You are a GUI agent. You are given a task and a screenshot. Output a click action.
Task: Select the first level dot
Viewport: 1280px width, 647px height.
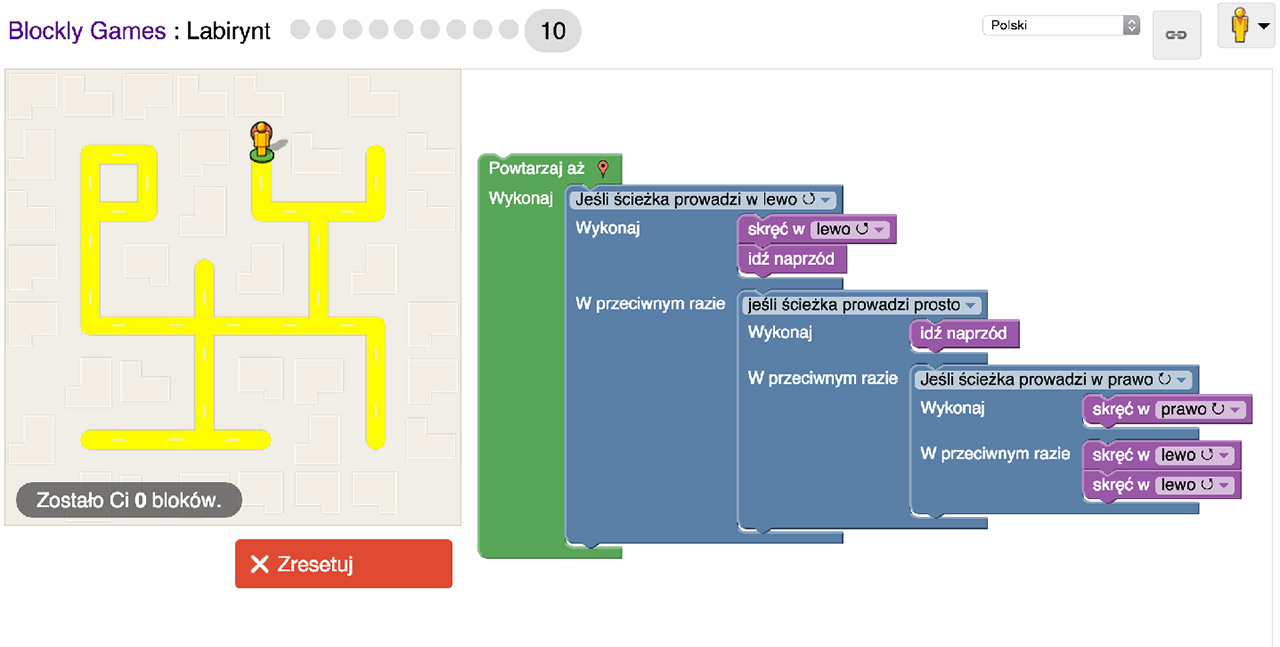[x=300, y=30]
